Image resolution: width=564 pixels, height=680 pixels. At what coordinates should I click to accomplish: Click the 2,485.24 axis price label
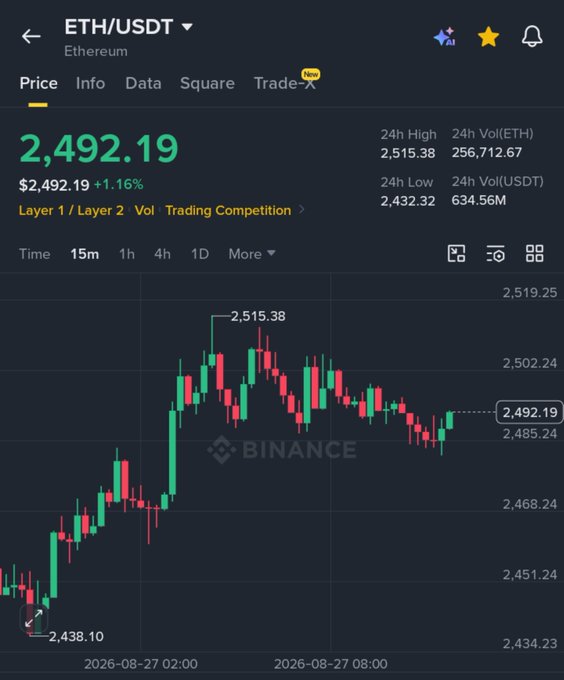pos(530,433)
